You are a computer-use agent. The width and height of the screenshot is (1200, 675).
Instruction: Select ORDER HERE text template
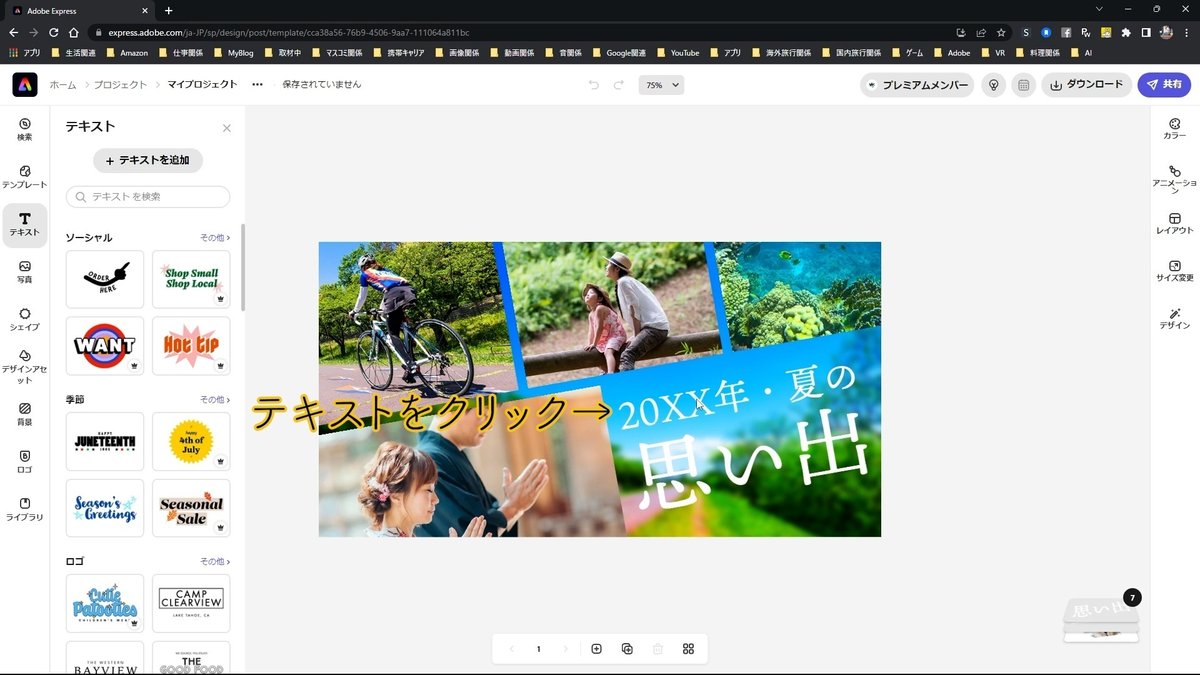[105, 279]
